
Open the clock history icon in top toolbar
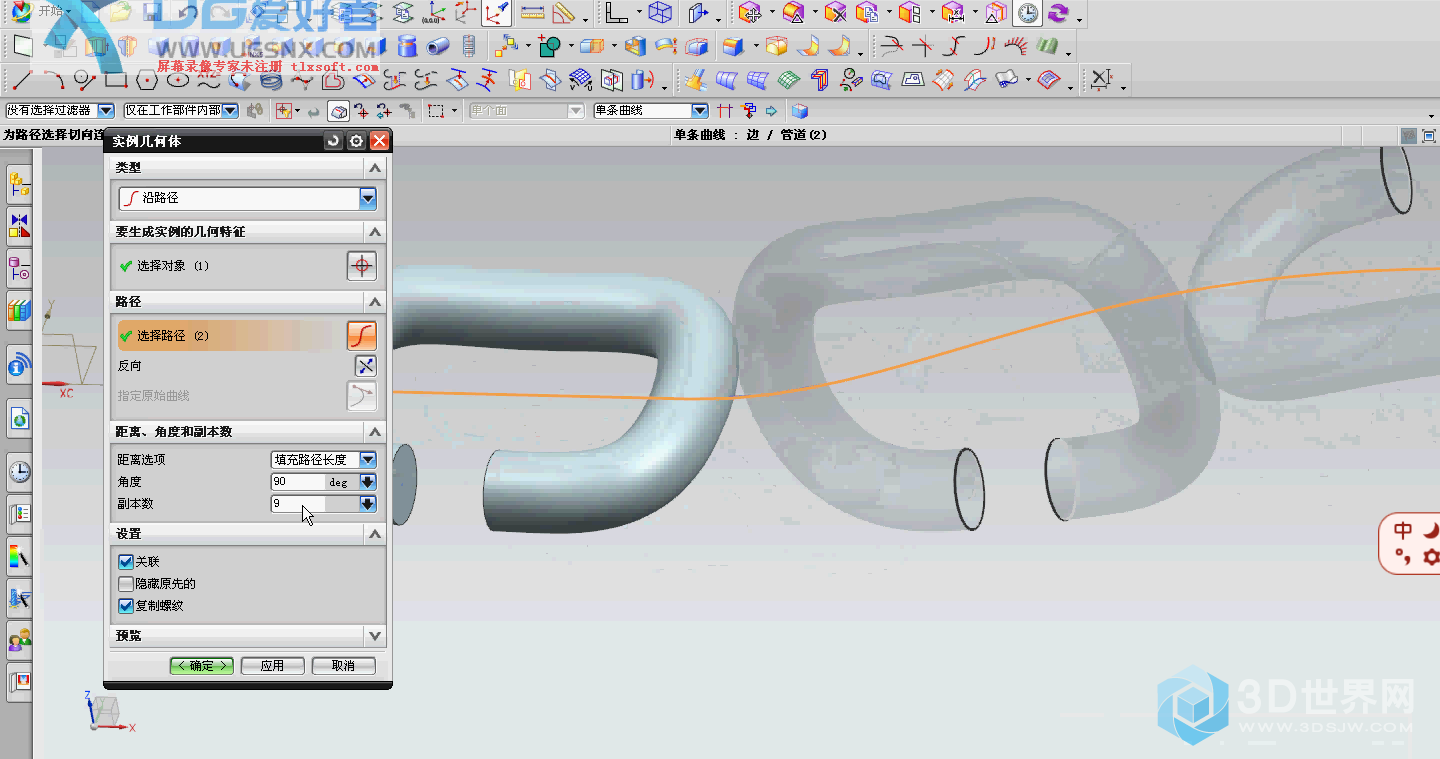[1027, 13]
